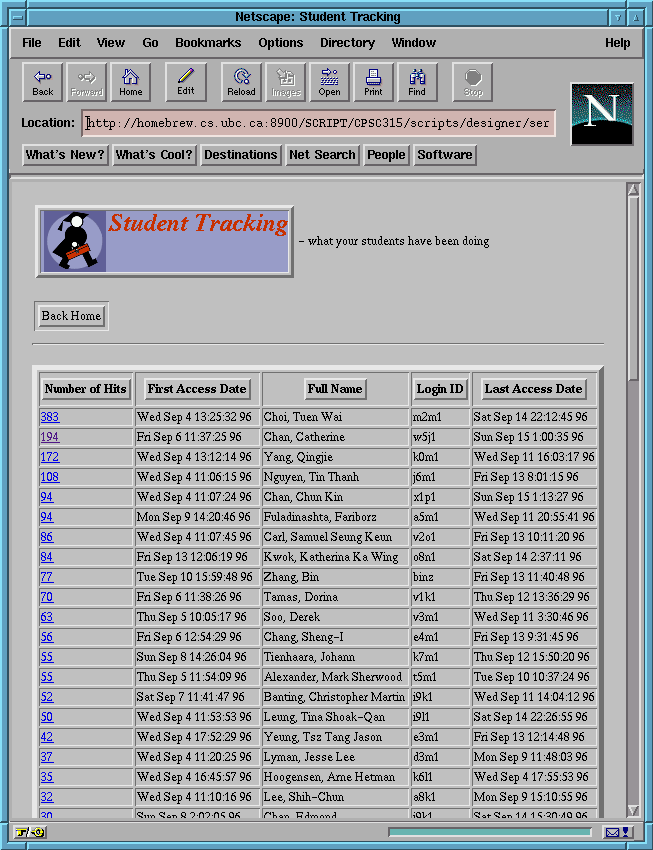Open the 94 link for Fuladinashta, Fariborz
653x850 pixels.
[x=47, y=517]
